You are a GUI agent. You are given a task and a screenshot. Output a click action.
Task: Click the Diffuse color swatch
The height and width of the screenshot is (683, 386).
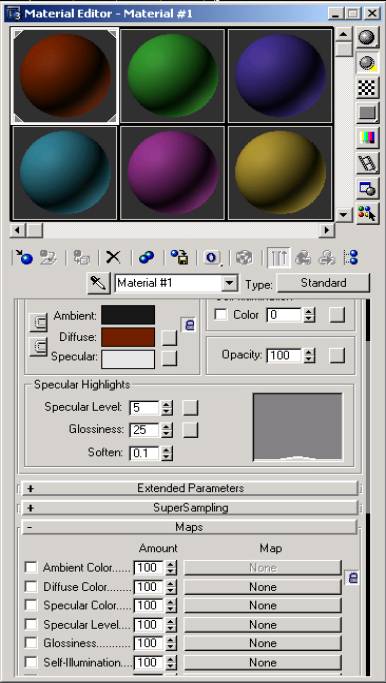point(128,337)
